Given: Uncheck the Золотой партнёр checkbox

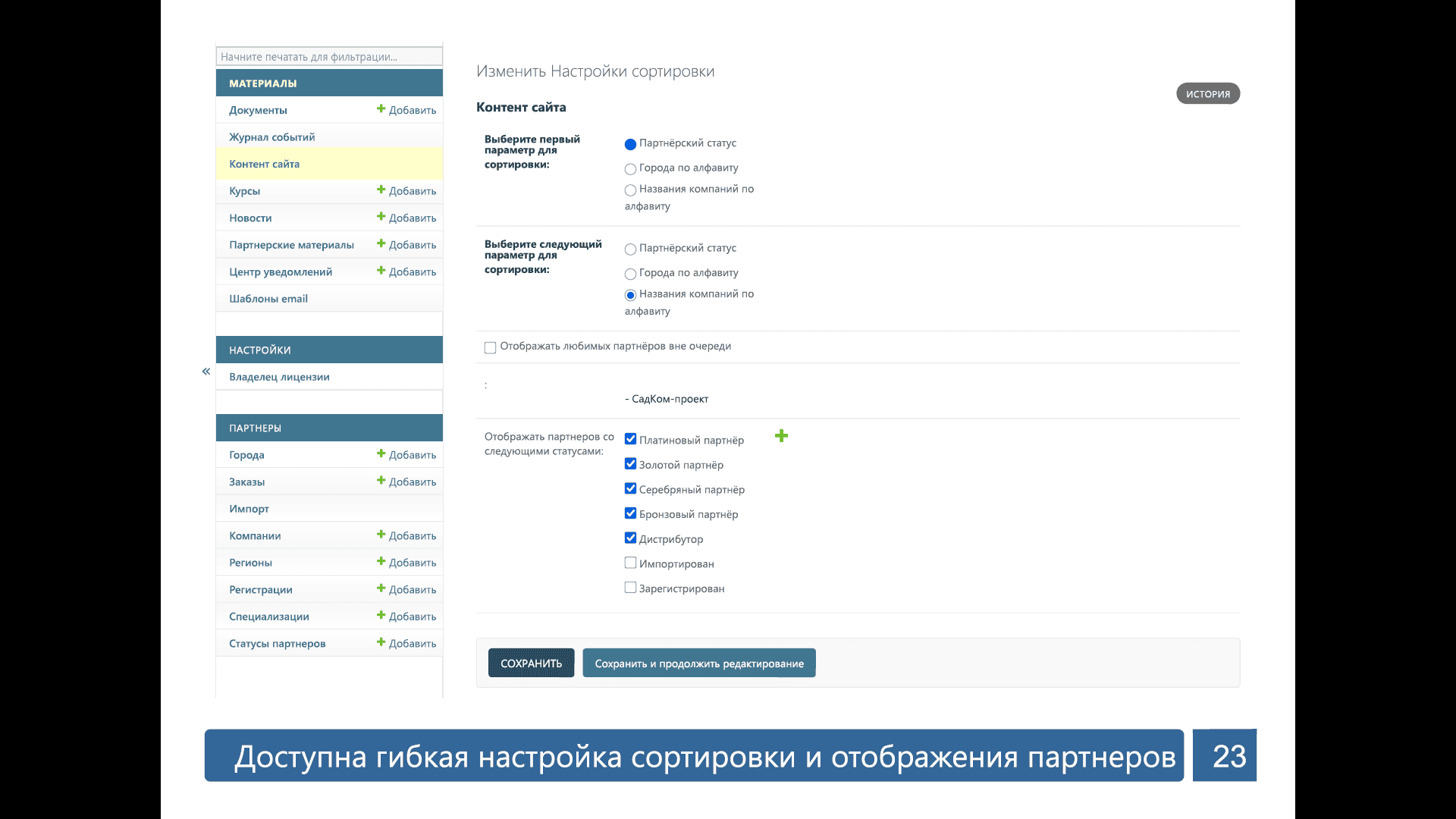Looking at the screenshot, I should pos(630,464).
